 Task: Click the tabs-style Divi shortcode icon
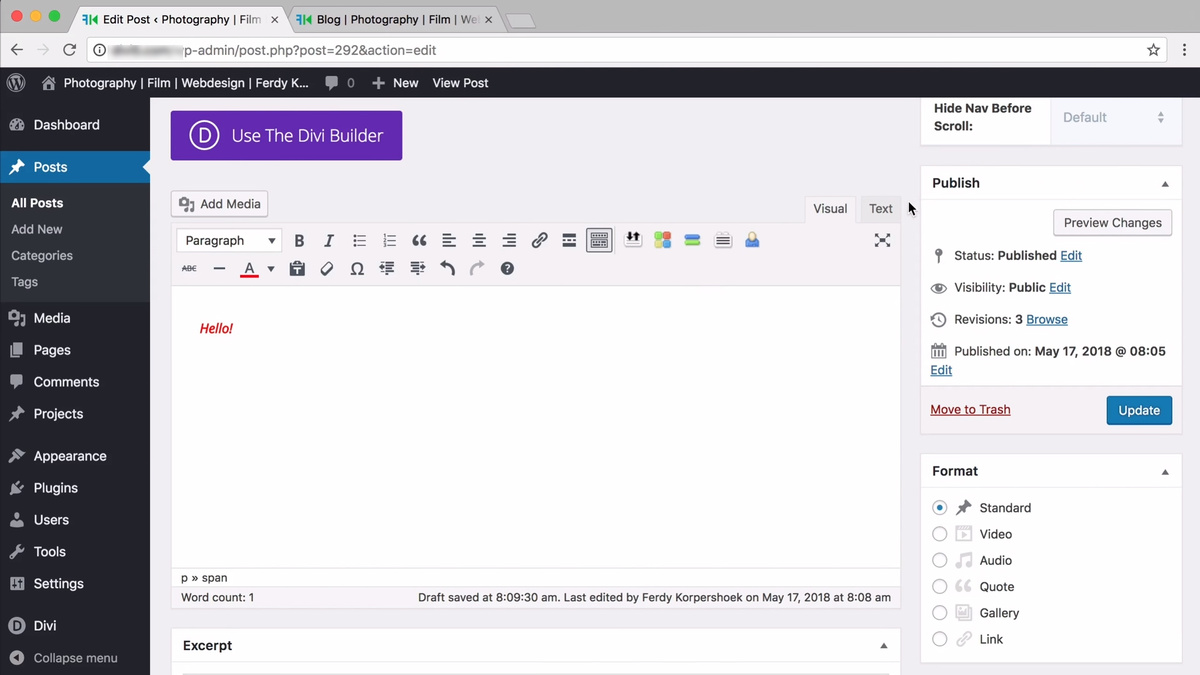723,240
